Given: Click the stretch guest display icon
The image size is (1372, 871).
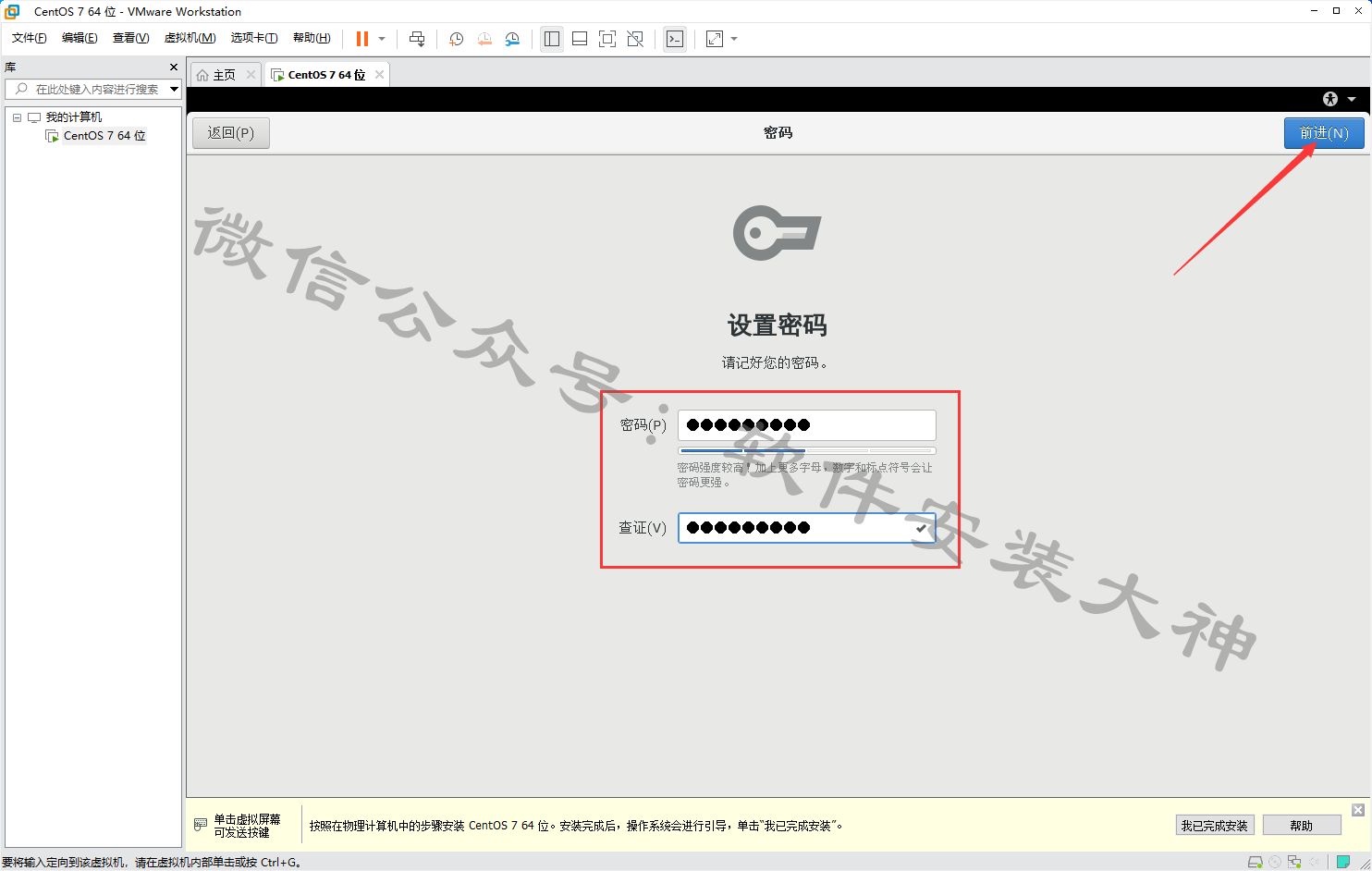Looking at the screenshot, I should tap(715, 39).
